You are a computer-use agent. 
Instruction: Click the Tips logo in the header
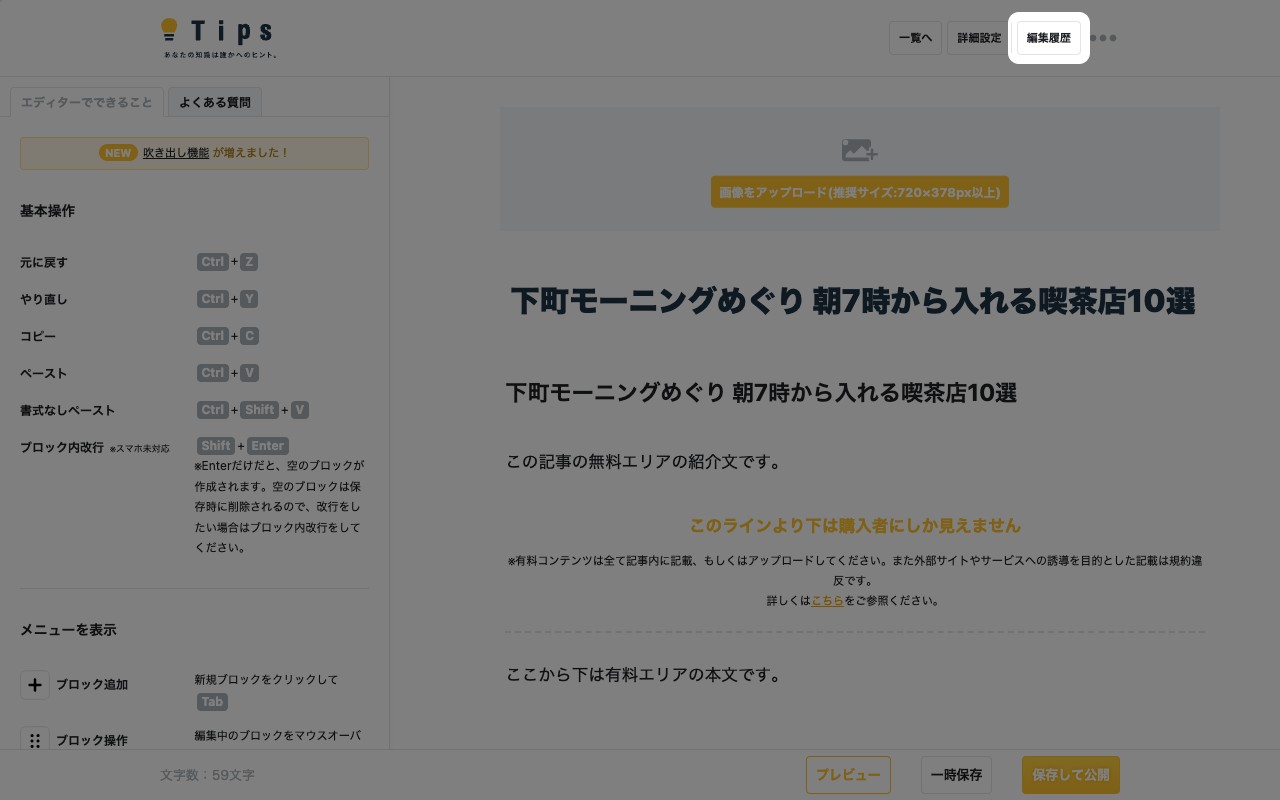(x=219, y=38)
